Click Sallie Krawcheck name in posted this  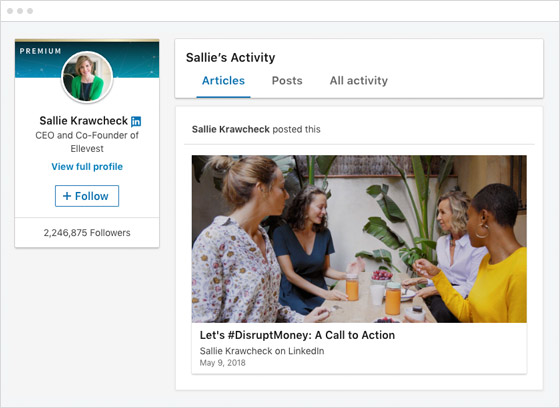coord(230,129)
